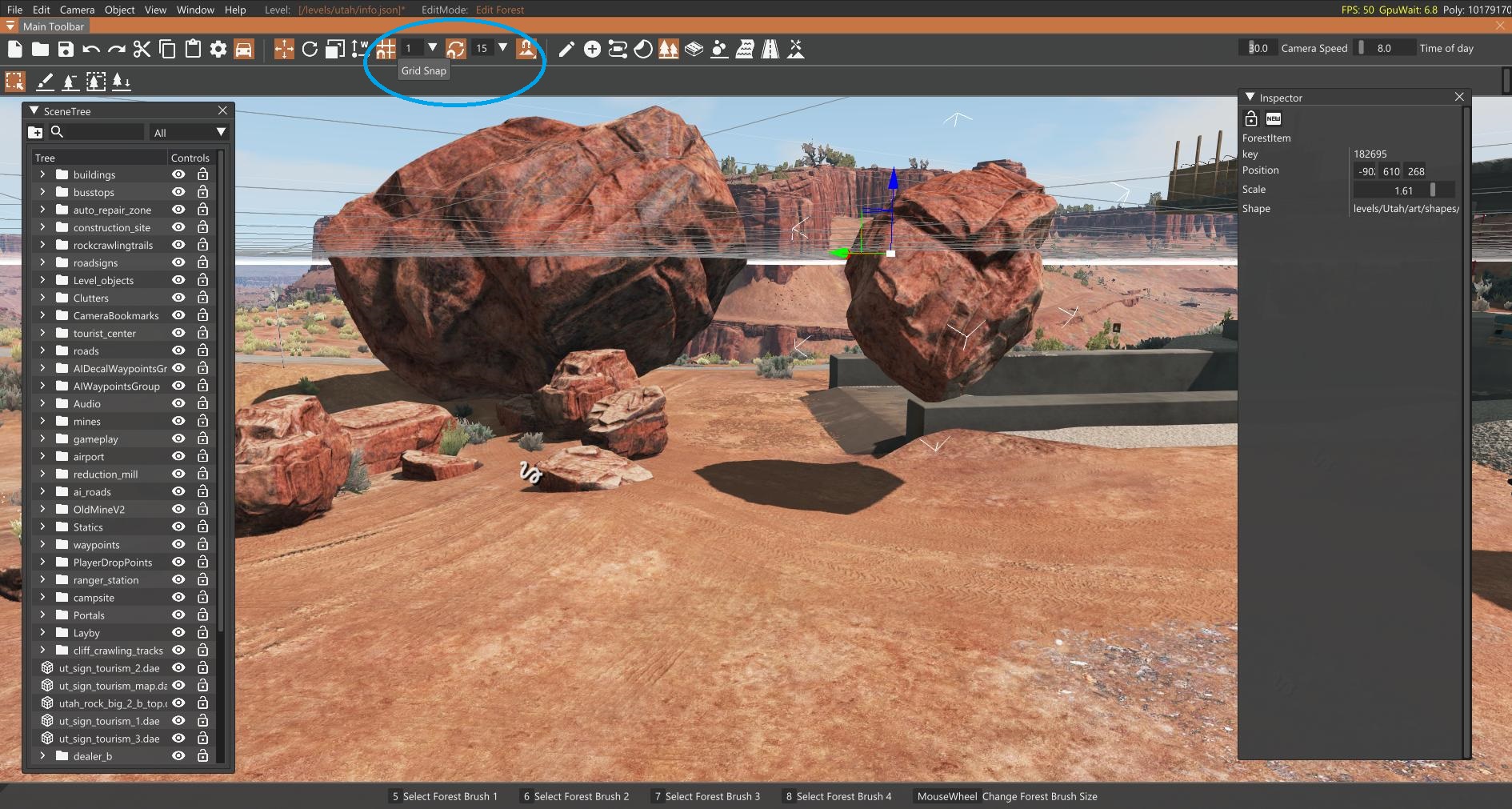This screenshot has height=809, width=1512.
Task: Open the Forest Editor tree icon
Action: coord(668,49)
